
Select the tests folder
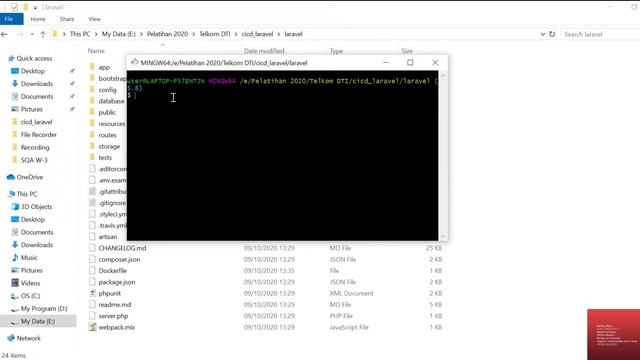click(x=105, y=158)
